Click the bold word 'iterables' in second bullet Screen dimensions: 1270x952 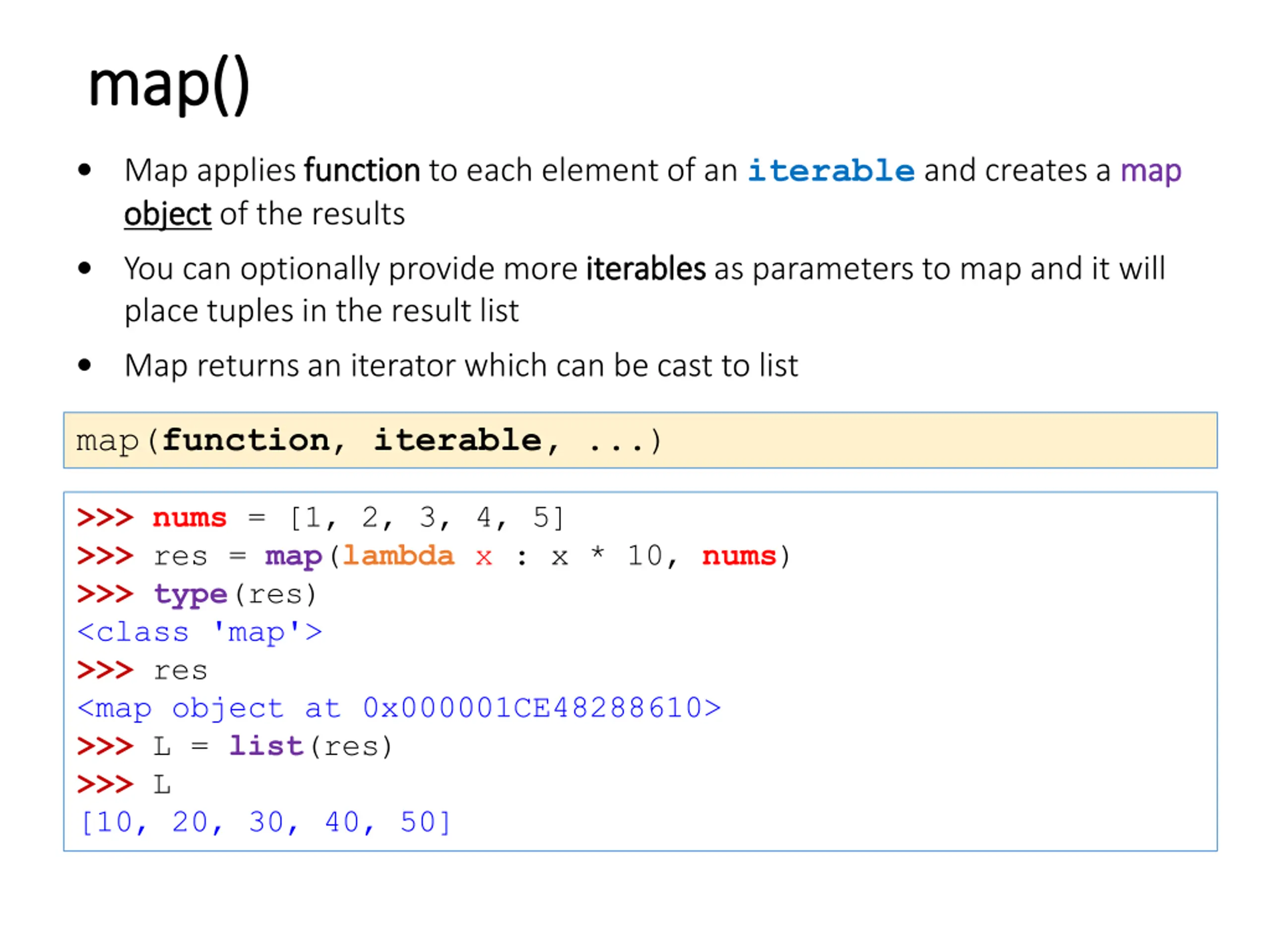(x=645, y=269)
